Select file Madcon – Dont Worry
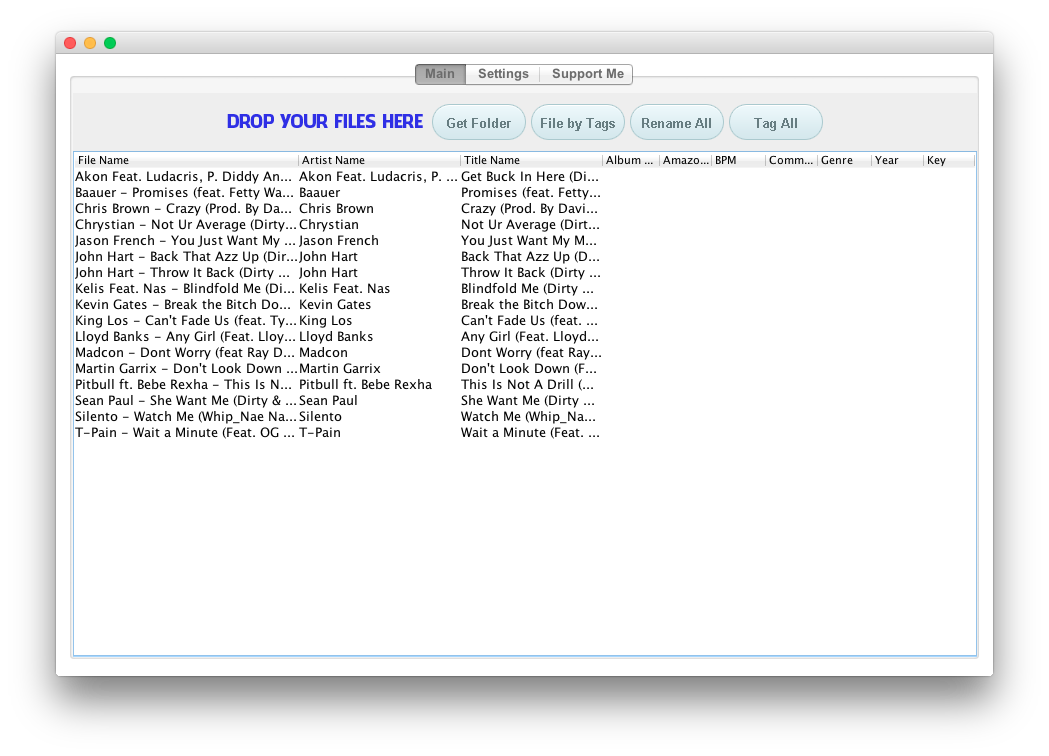Image resolution: width=1049 pixels, height=756 pixels. click(186, 353)
